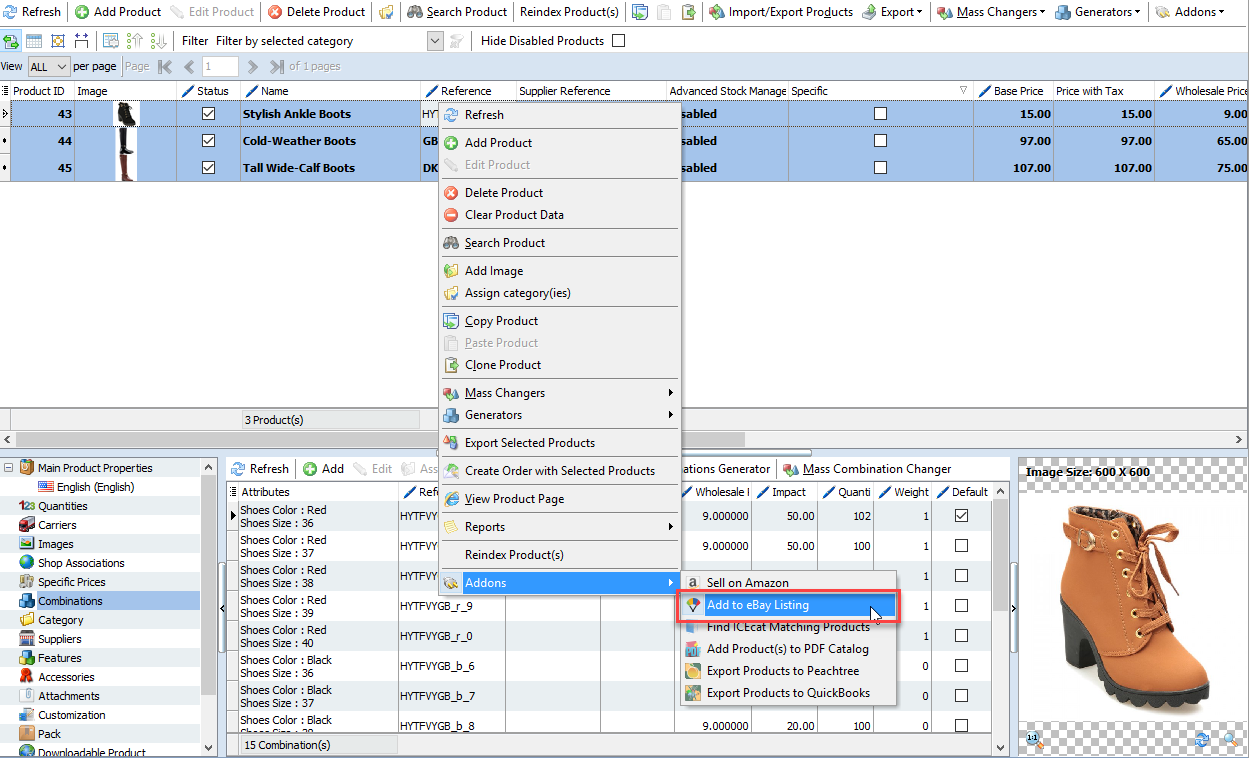The height and width of the screenshot is (758, 1249).
Task: Open Mass Changers submenu in context menu
Action: [x=560, y=393]
